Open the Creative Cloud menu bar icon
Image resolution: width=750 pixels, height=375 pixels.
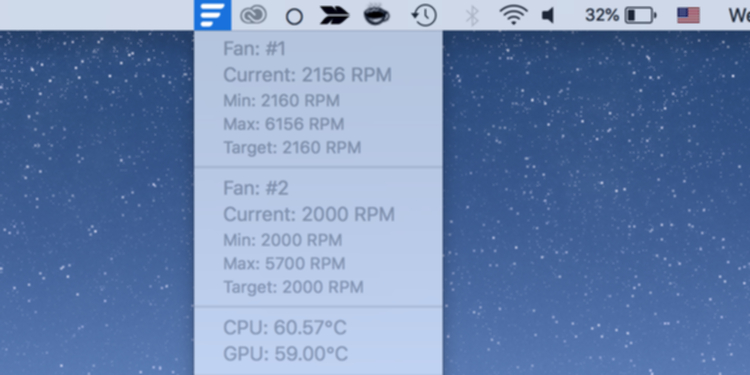[253, 16]
